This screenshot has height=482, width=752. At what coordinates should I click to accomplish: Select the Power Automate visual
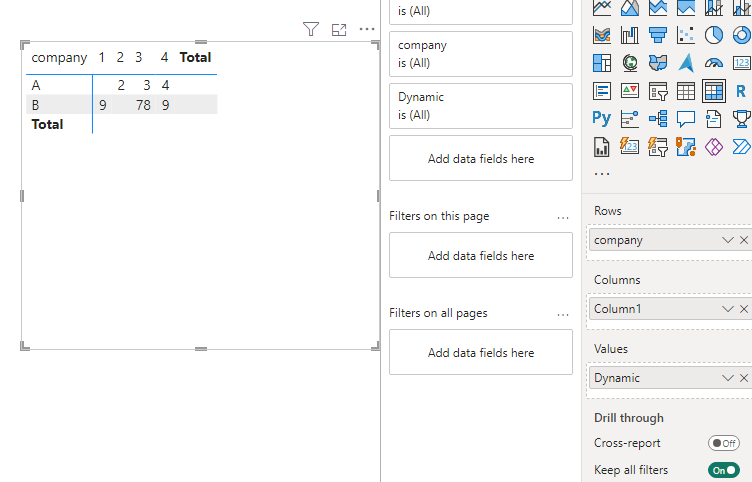(742, 147)
